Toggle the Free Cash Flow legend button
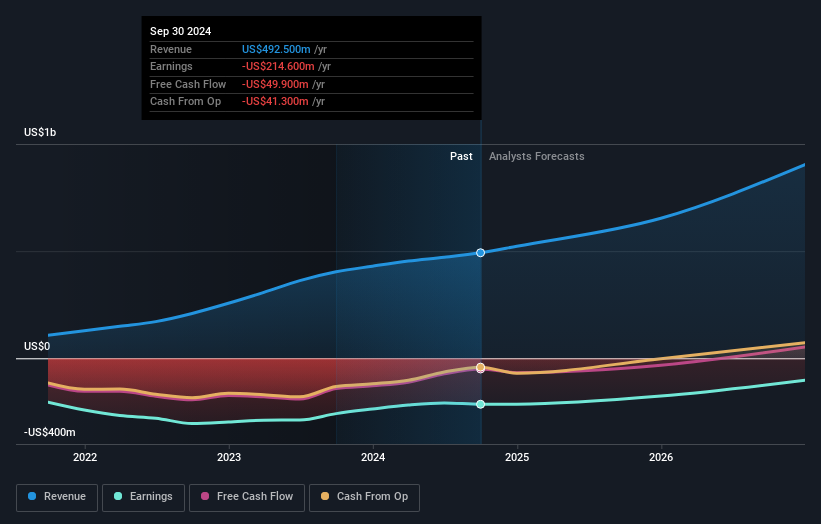The image size is (821, 524). [247, 497]
